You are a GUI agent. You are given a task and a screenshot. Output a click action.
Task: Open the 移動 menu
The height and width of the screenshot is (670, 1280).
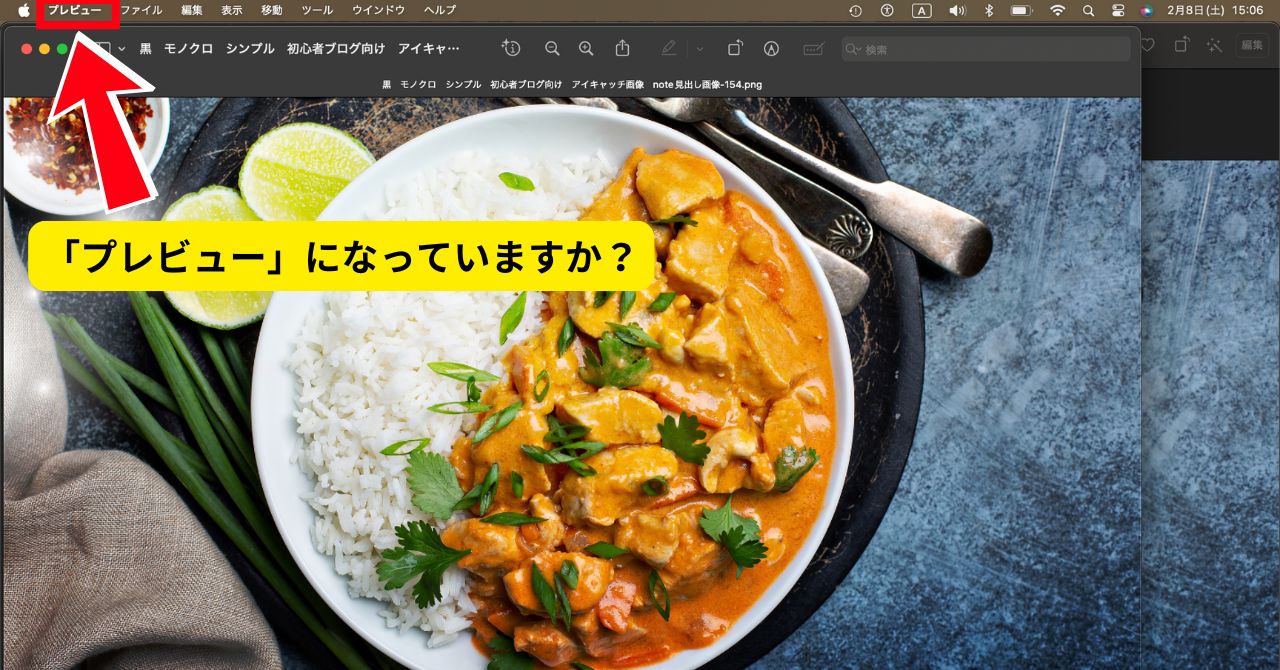271,10
